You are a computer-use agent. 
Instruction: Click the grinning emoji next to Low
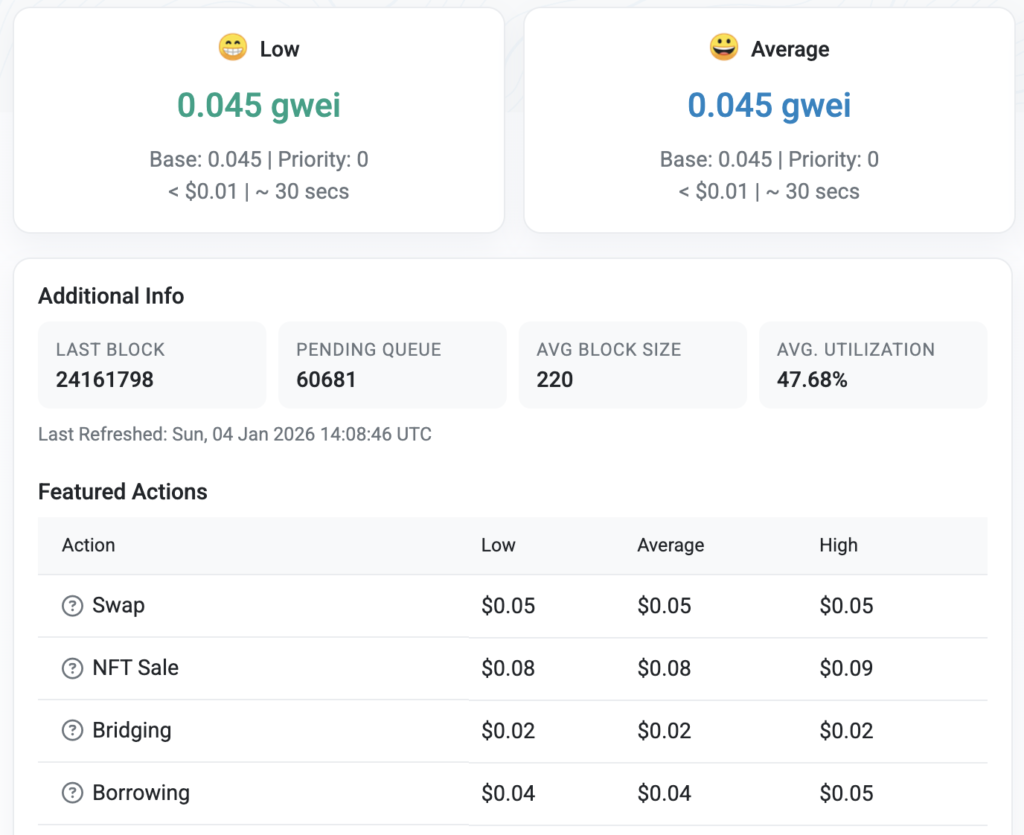pyautogui.click(x=232, y=48)
